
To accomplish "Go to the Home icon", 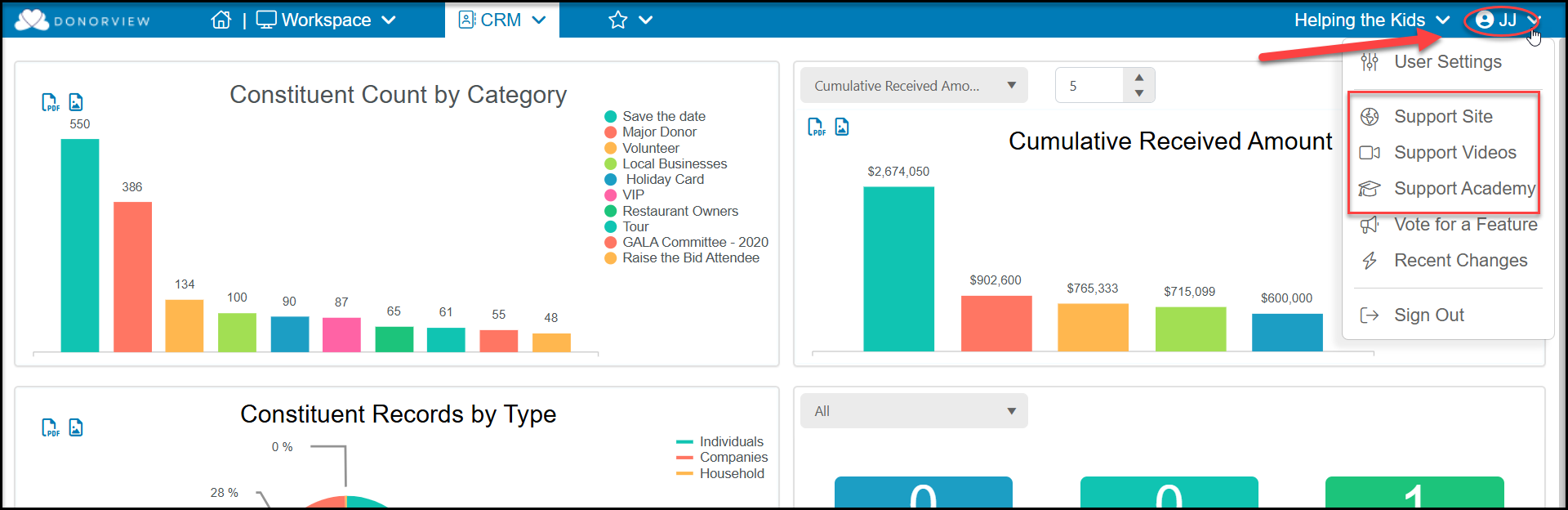I will [221, 20].
